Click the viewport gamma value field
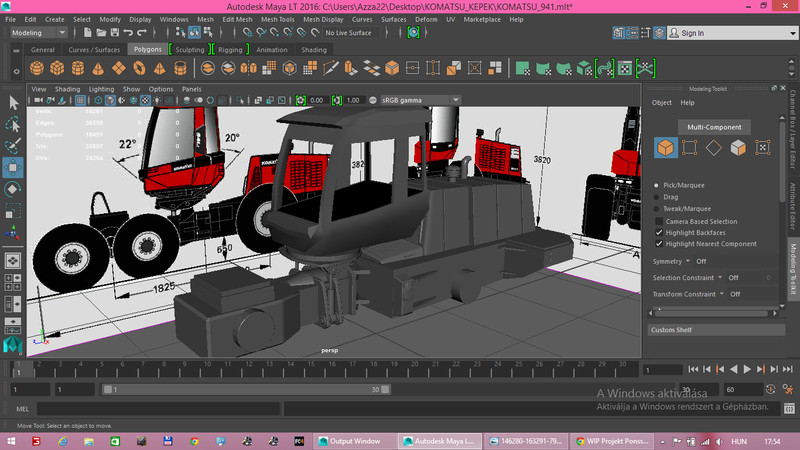 click(x=353, y=100)
